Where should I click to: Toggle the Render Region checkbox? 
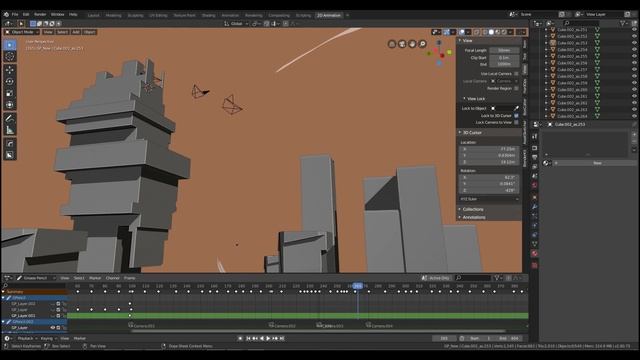(516, 89)
